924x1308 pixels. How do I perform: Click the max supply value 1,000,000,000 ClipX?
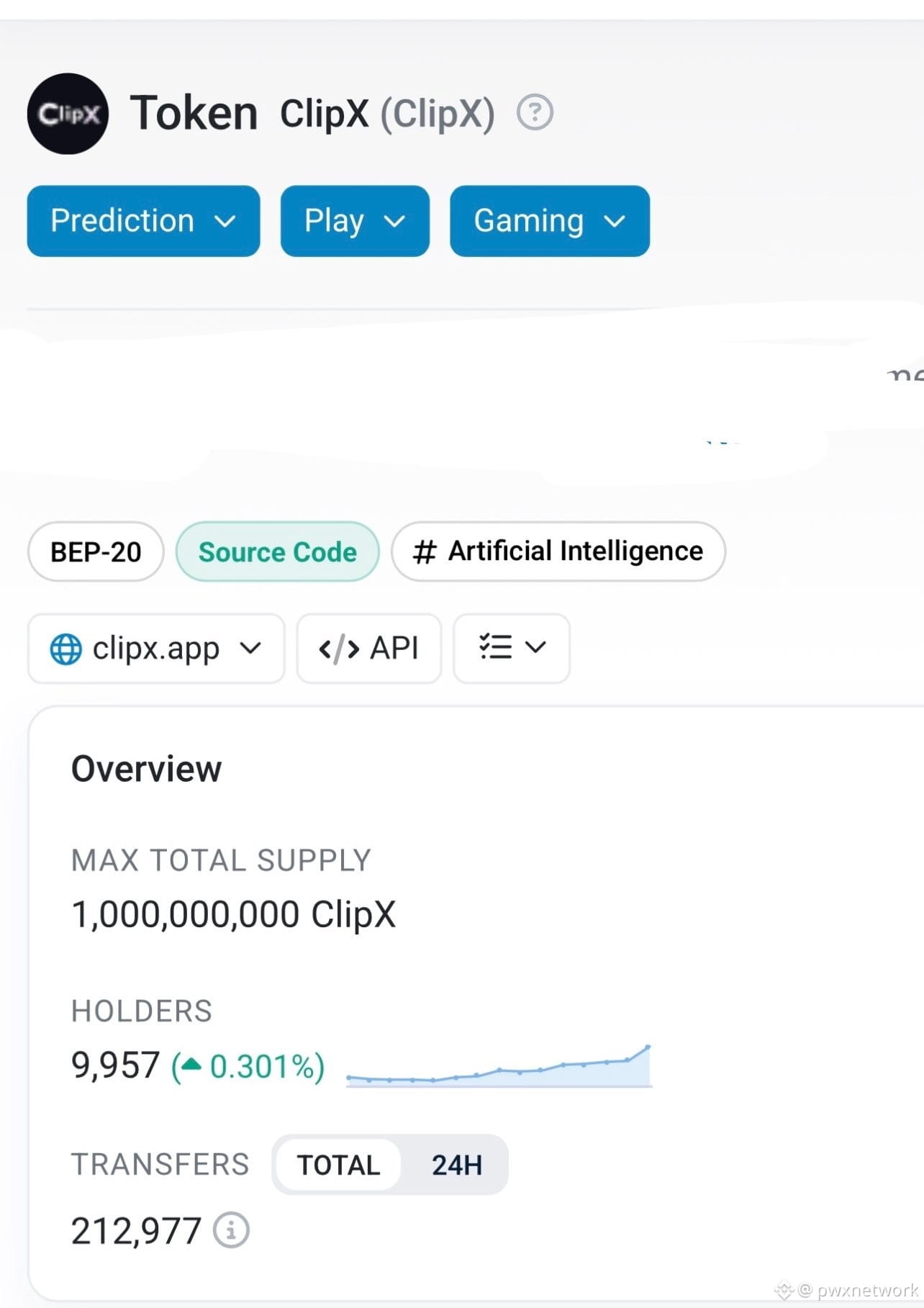coord(234,915)
